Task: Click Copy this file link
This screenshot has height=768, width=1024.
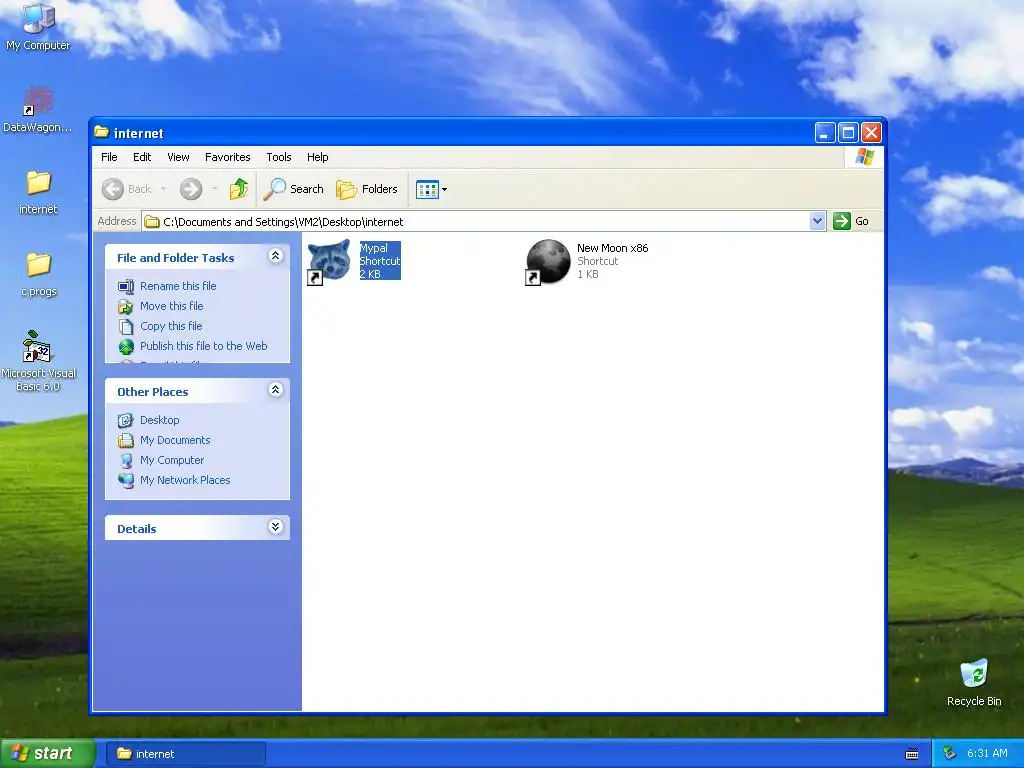Action: point(171,326)
